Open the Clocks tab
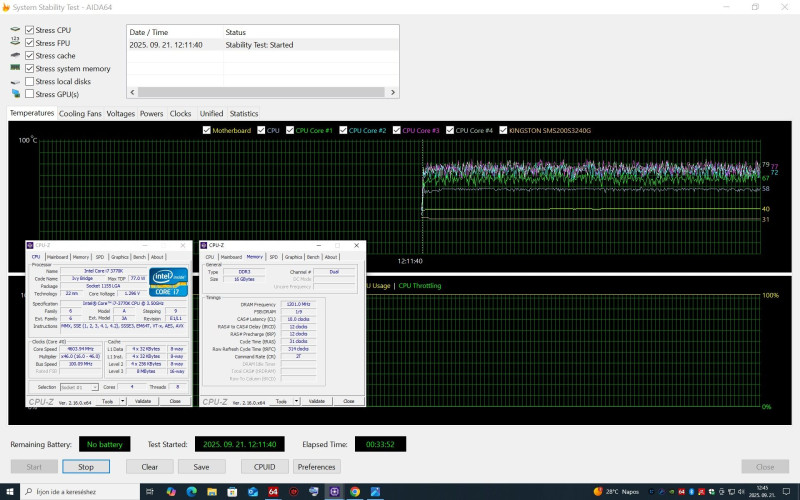The width and height of the screenshot is (800, 500). pos(180,113)
